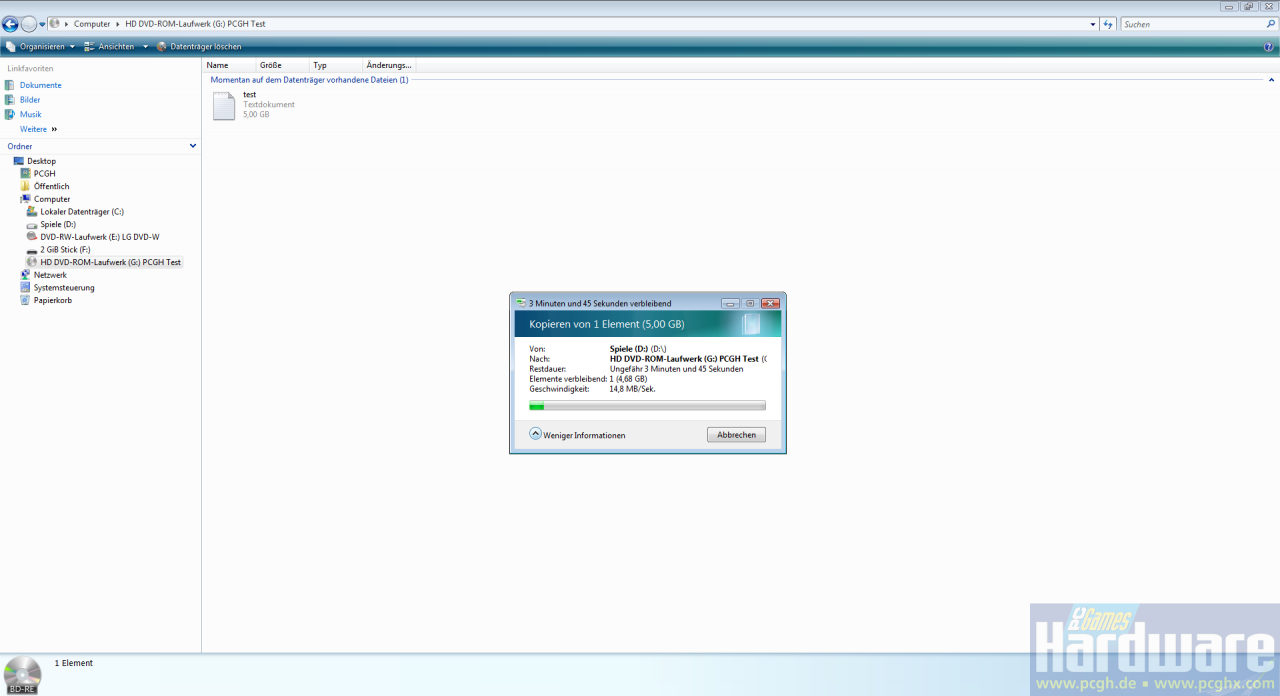1280x696 pixels.
Task: Click the refresh icon beside address bar
Action: (1108, 24)
